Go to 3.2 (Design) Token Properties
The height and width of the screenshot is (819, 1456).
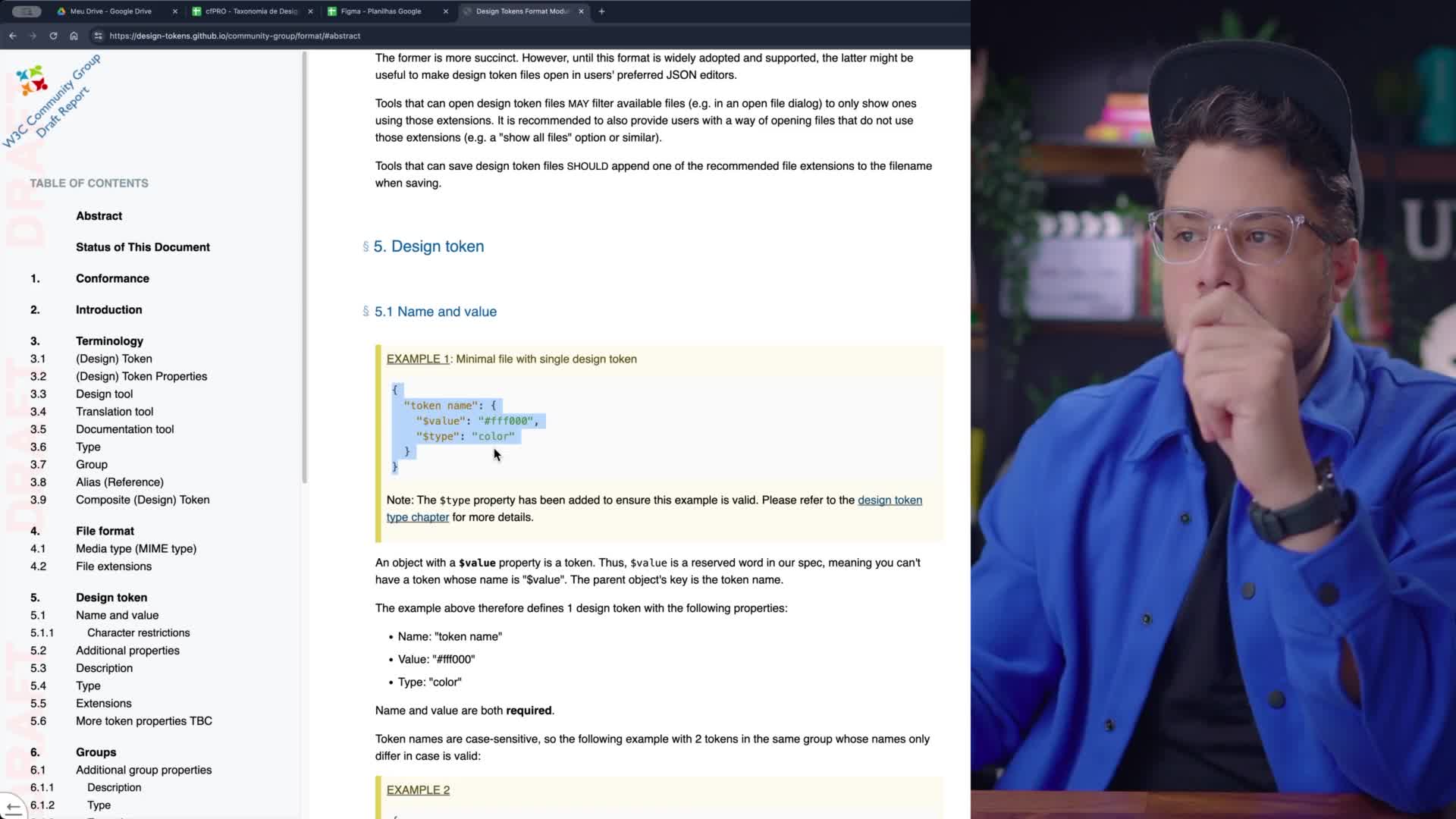(x=141, y=376)
